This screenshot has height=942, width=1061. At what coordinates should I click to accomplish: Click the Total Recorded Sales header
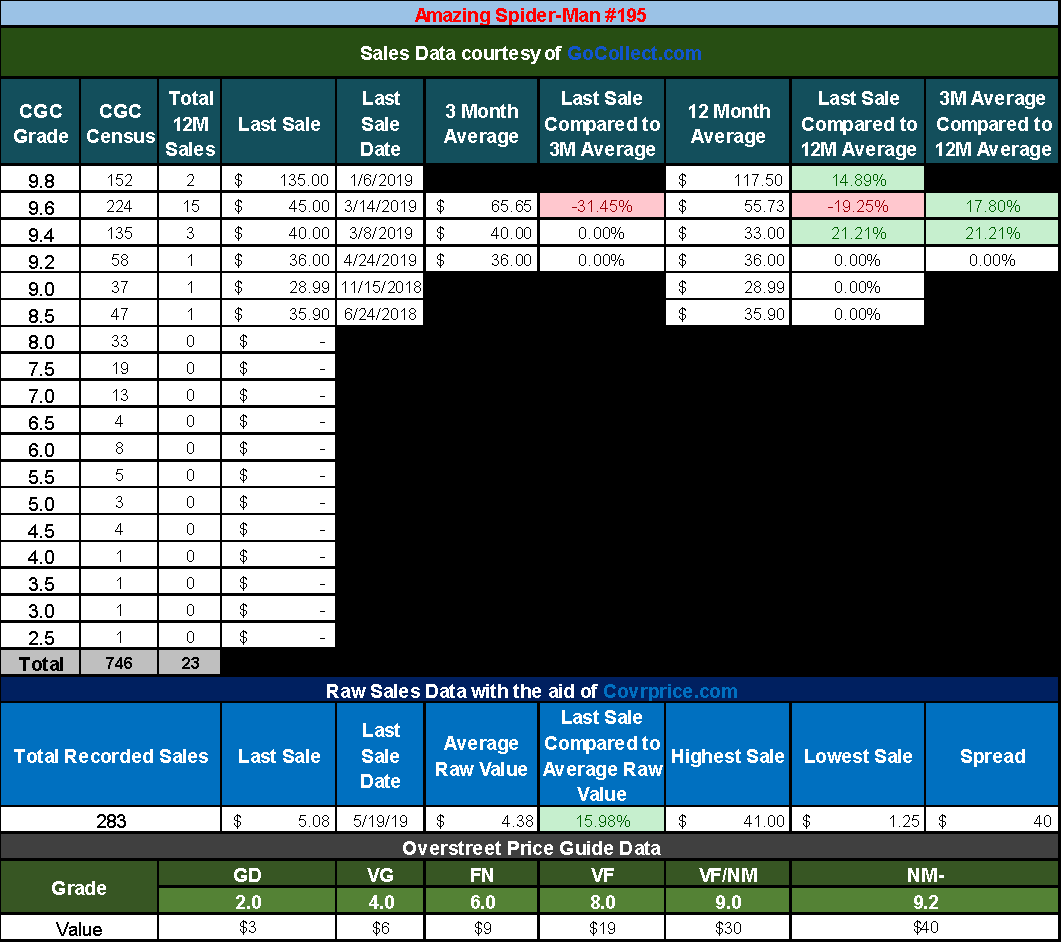coord(111,755)
